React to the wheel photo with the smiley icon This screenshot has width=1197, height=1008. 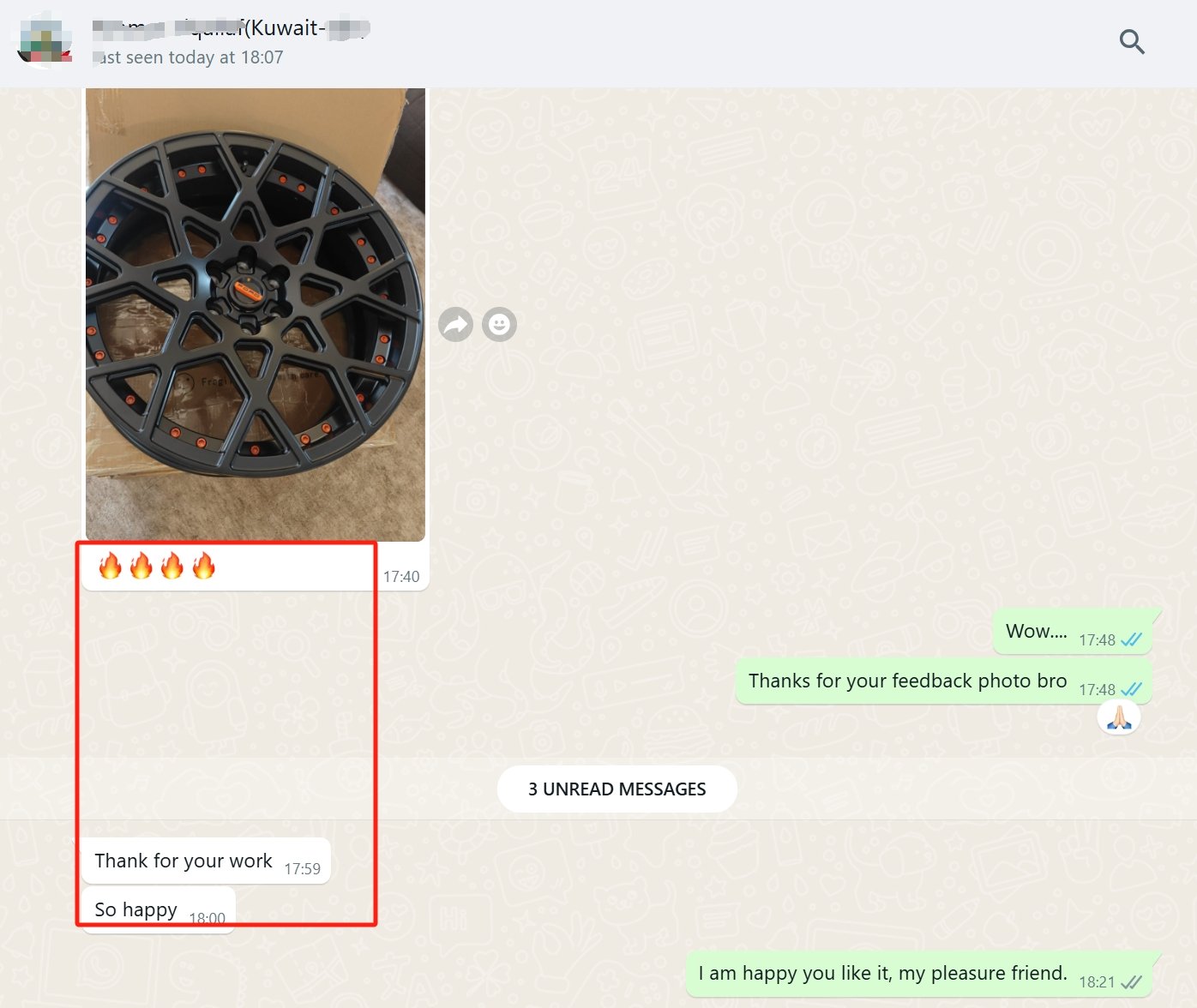pos(499,324)
